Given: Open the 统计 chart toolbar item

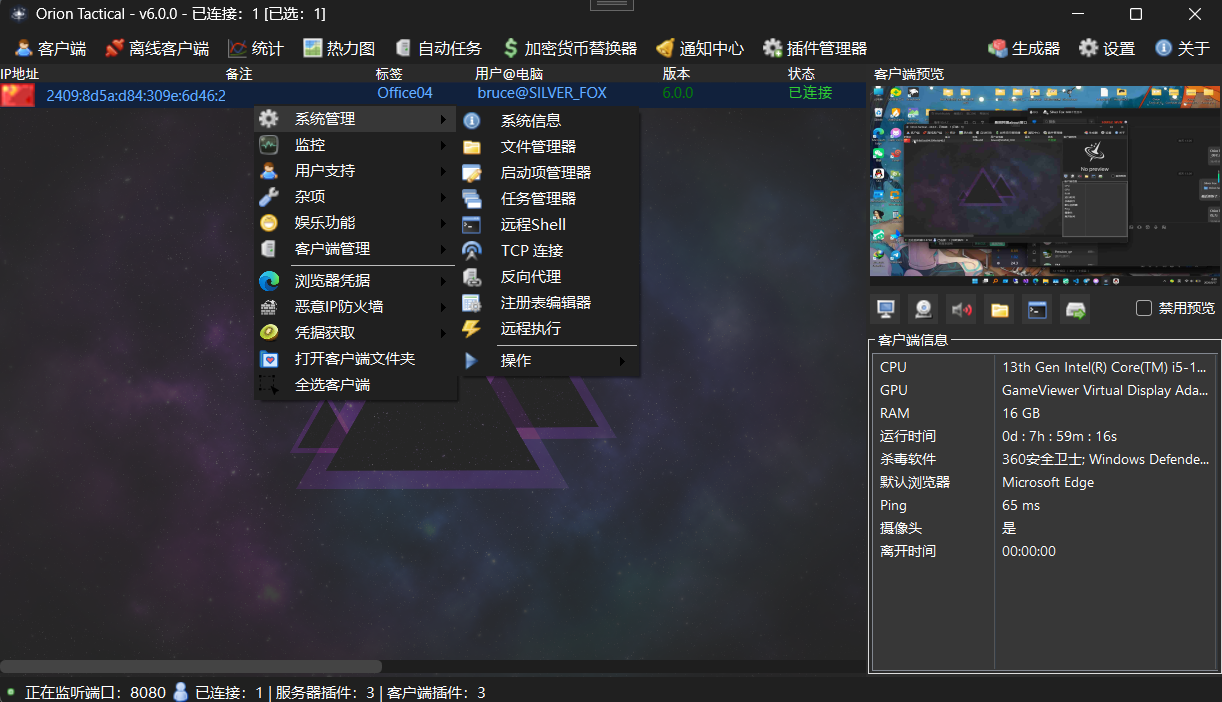Looking at the screenshot, I should click(255, 48).
